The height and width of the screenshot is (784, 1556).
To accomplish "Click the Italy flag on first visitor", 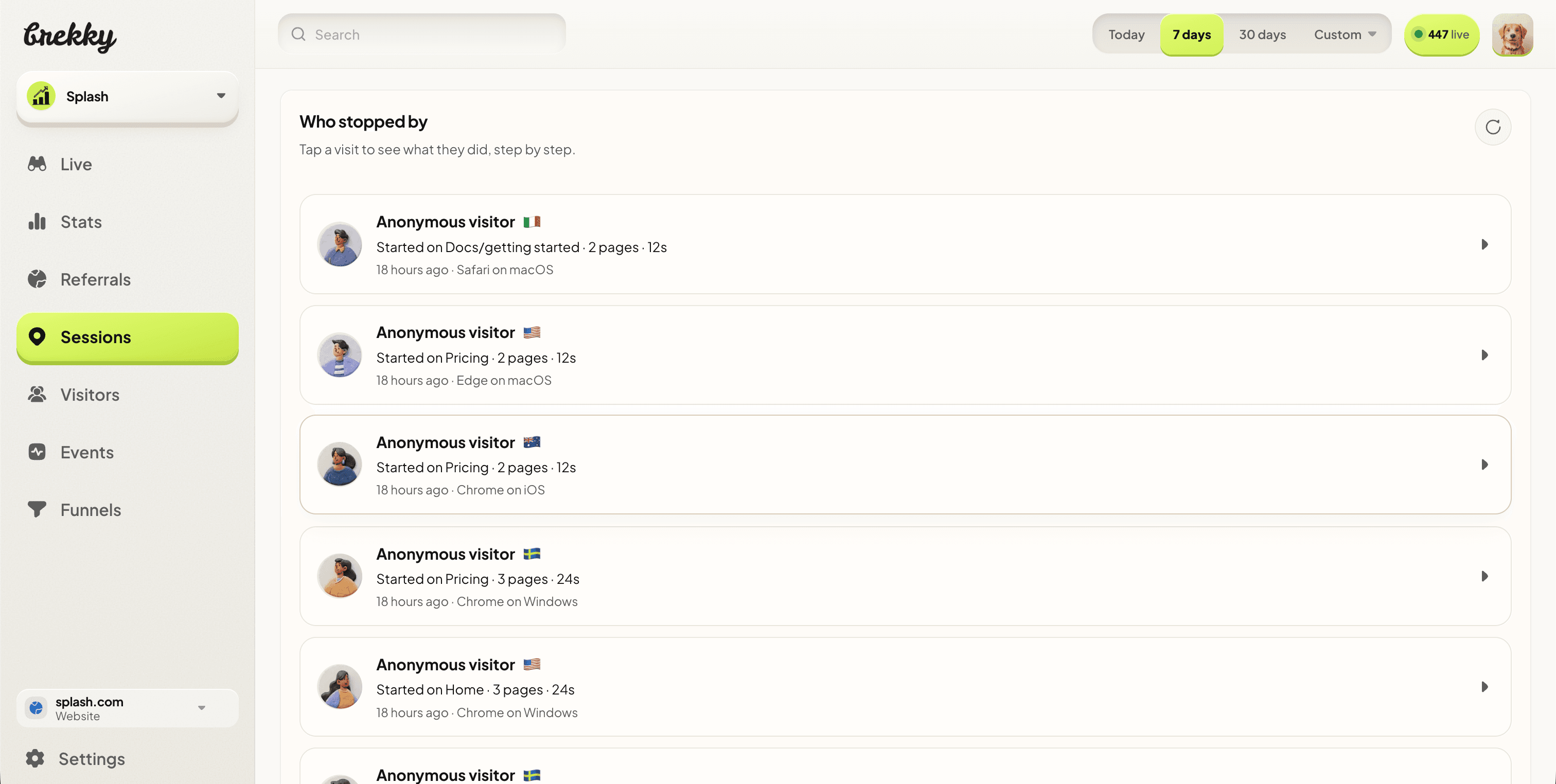I will 532,222.
